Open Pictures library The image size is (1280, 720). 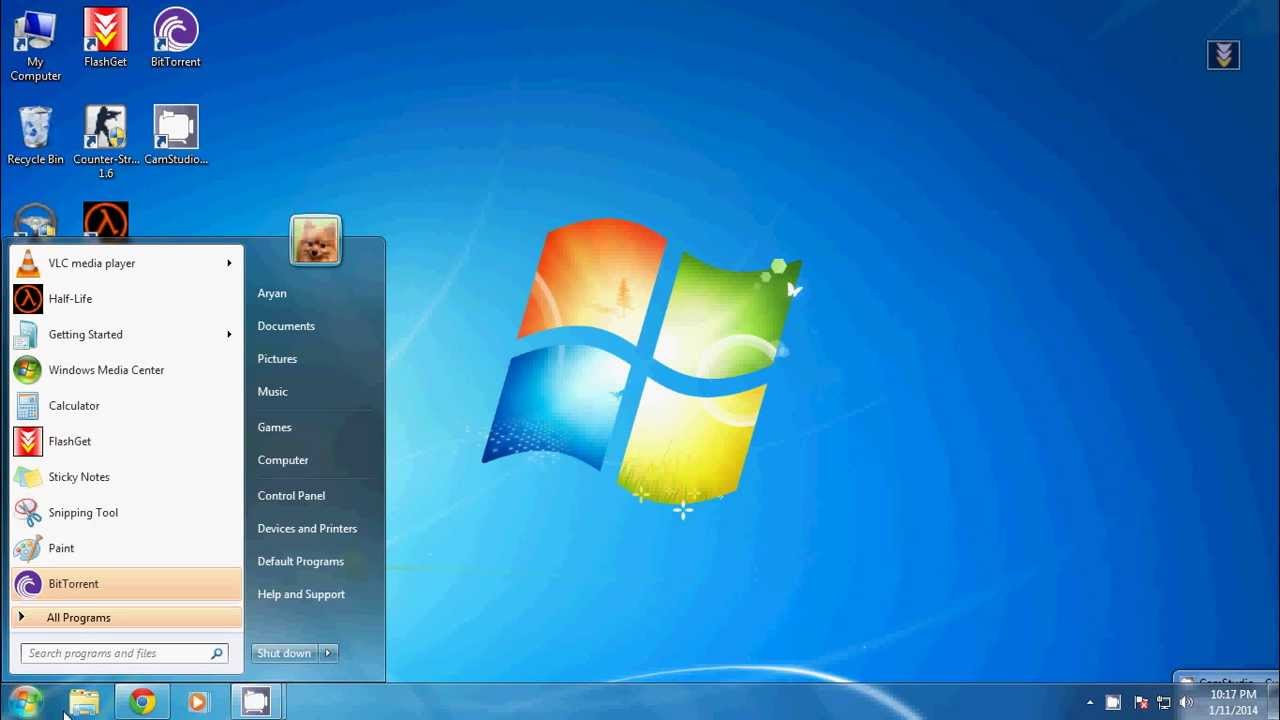pos(277,359)
